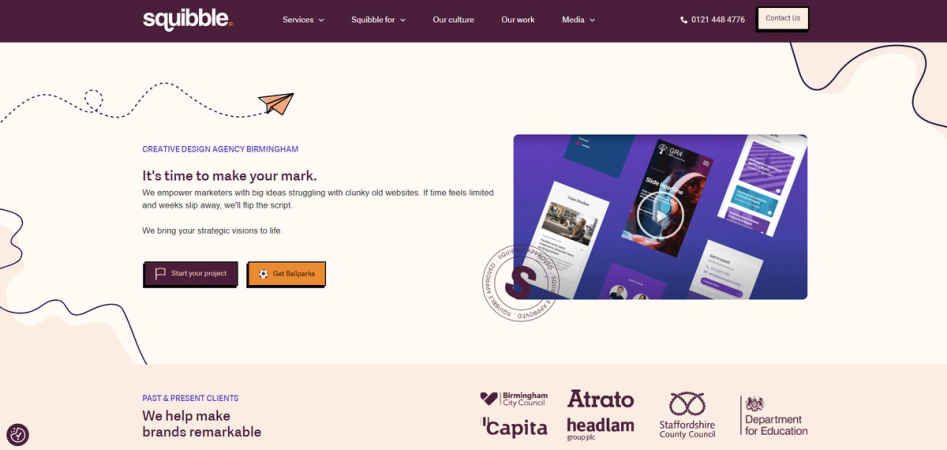Click the Atrato client logo
The height and width of the screenshot is (450, 947).
[x=600, y=399]
